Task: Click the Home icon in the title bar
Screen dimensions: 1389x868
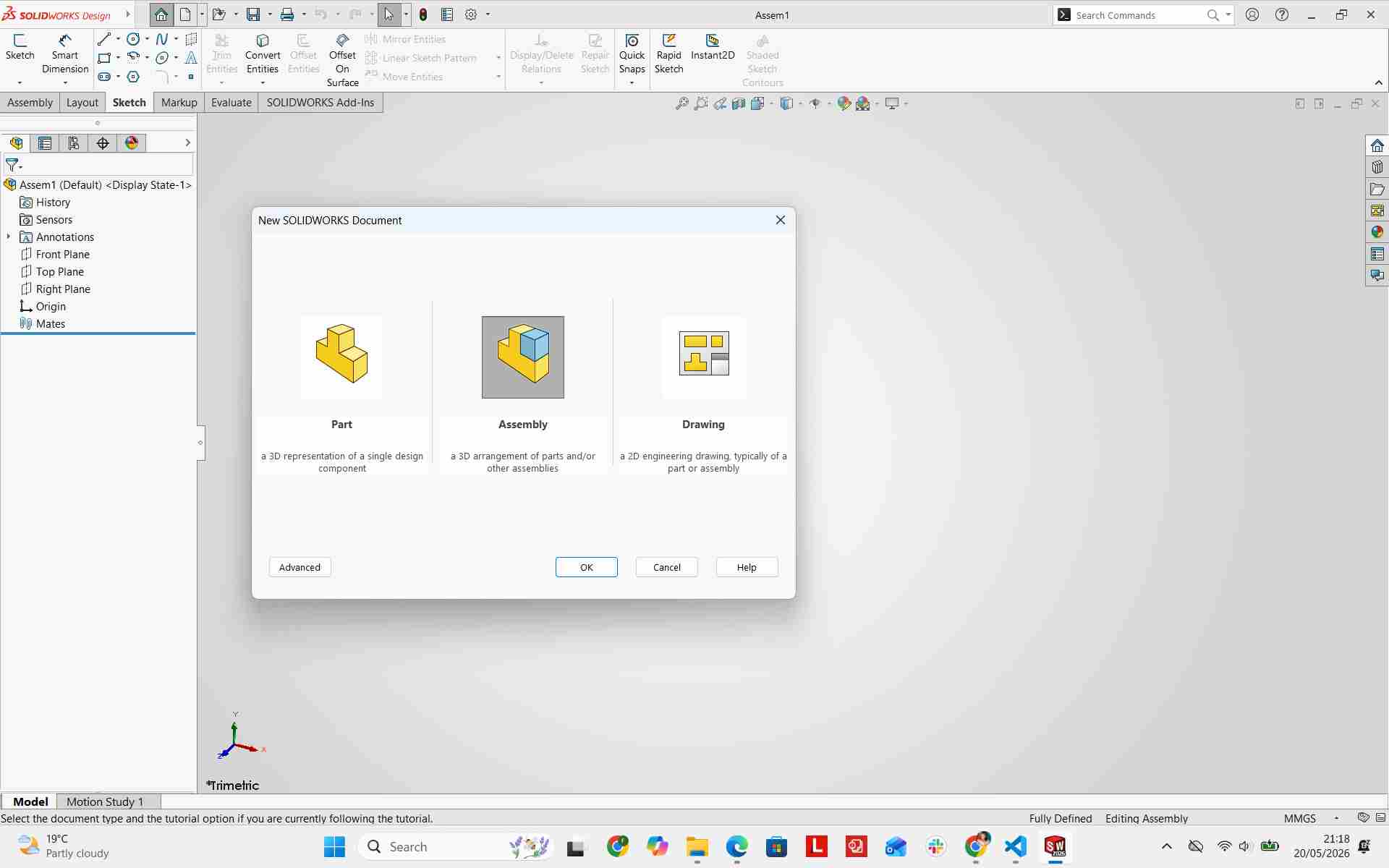Action: pyautogui.click(x=161, y=14)
